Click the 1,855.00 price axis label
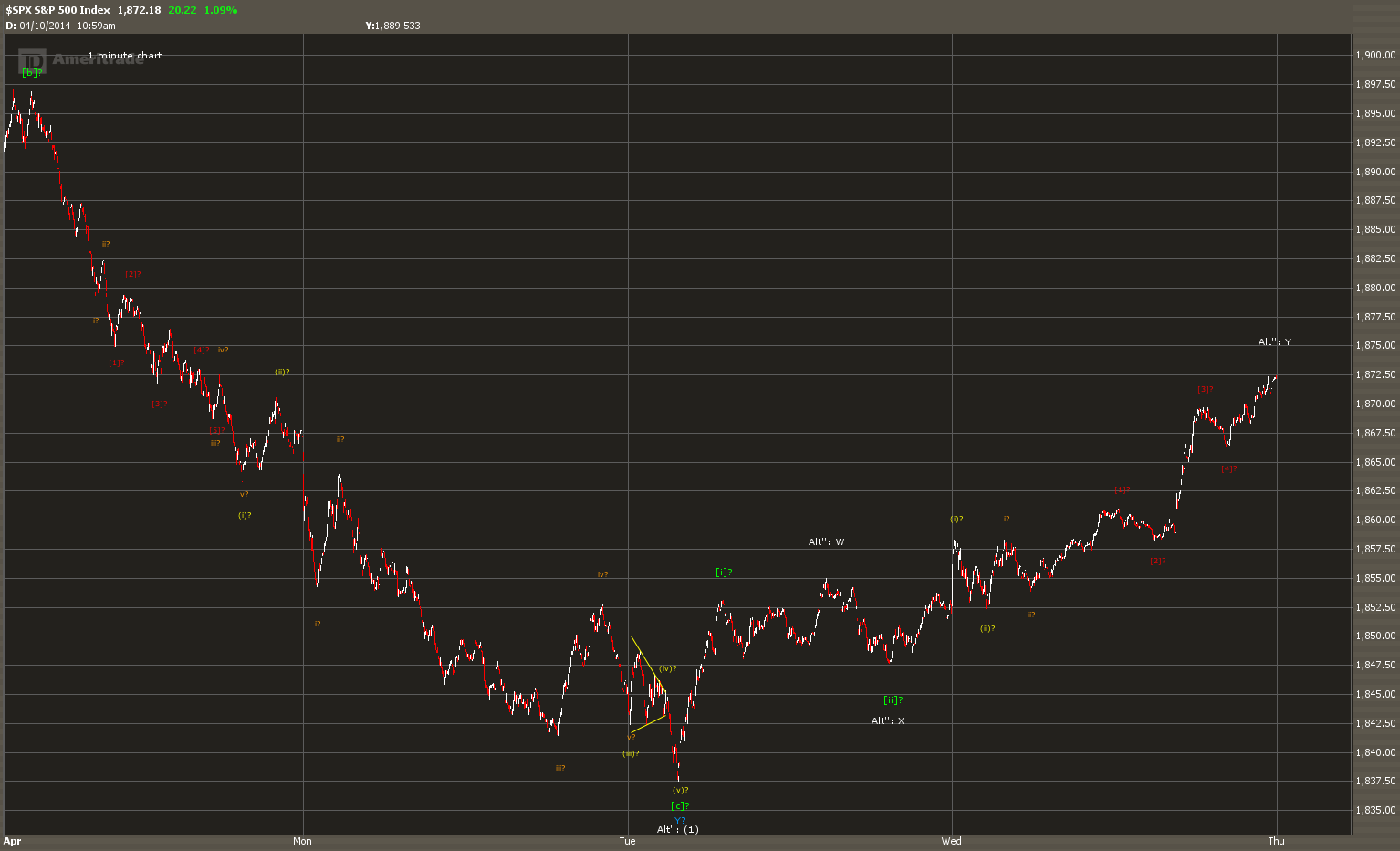Screen dimensions: 1400x851 [1376, 578]
